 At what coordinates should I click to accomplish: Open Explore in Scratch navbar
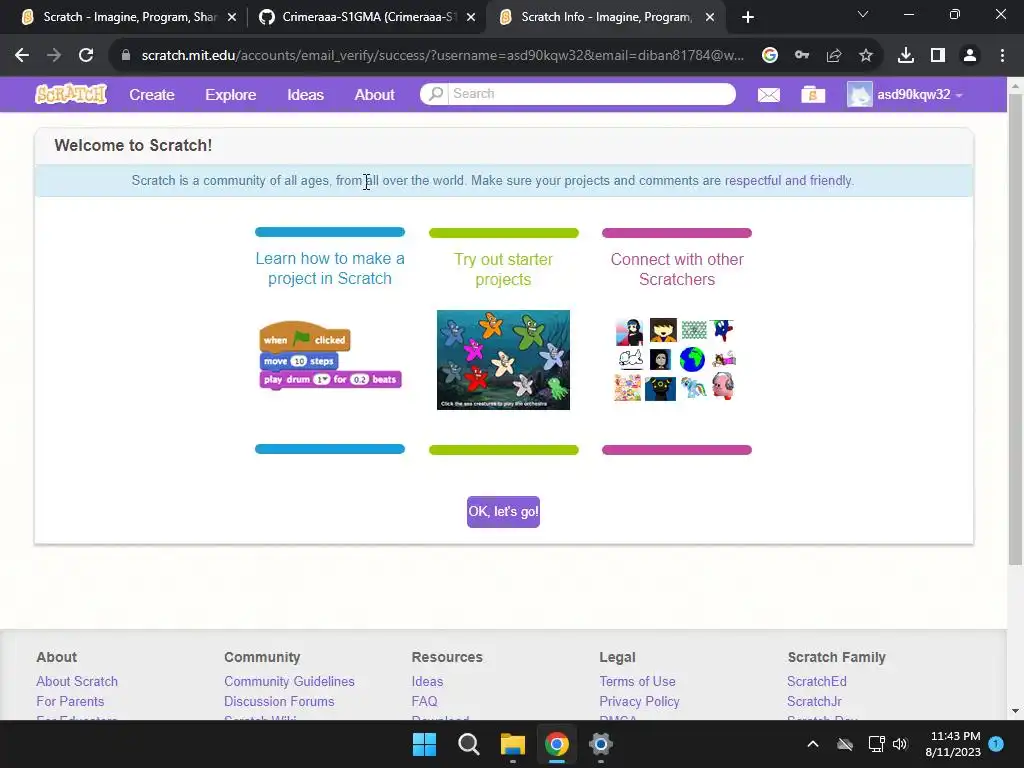[231, 95]
